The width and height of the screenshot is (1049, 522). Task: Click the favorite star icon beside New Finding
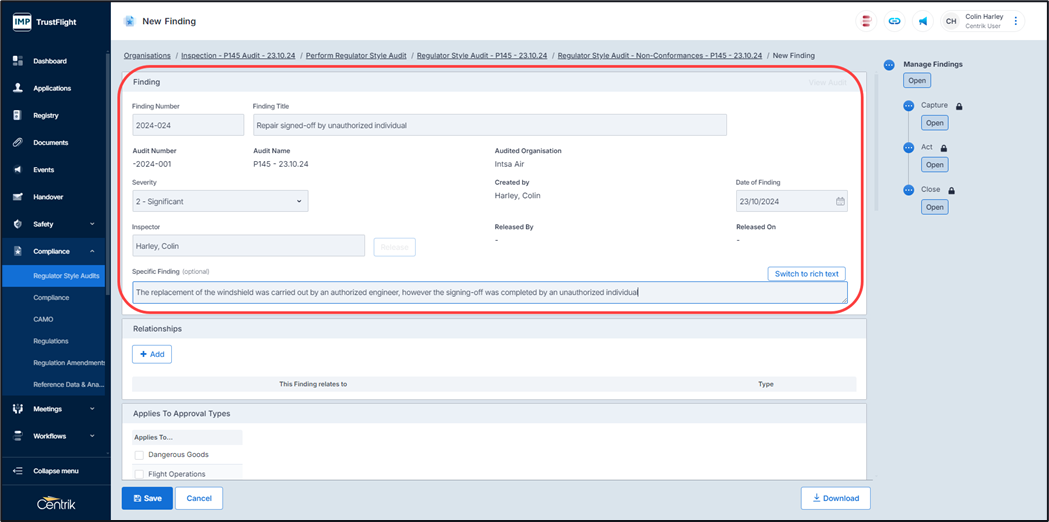pyautogui.click(x=129, y=21)
